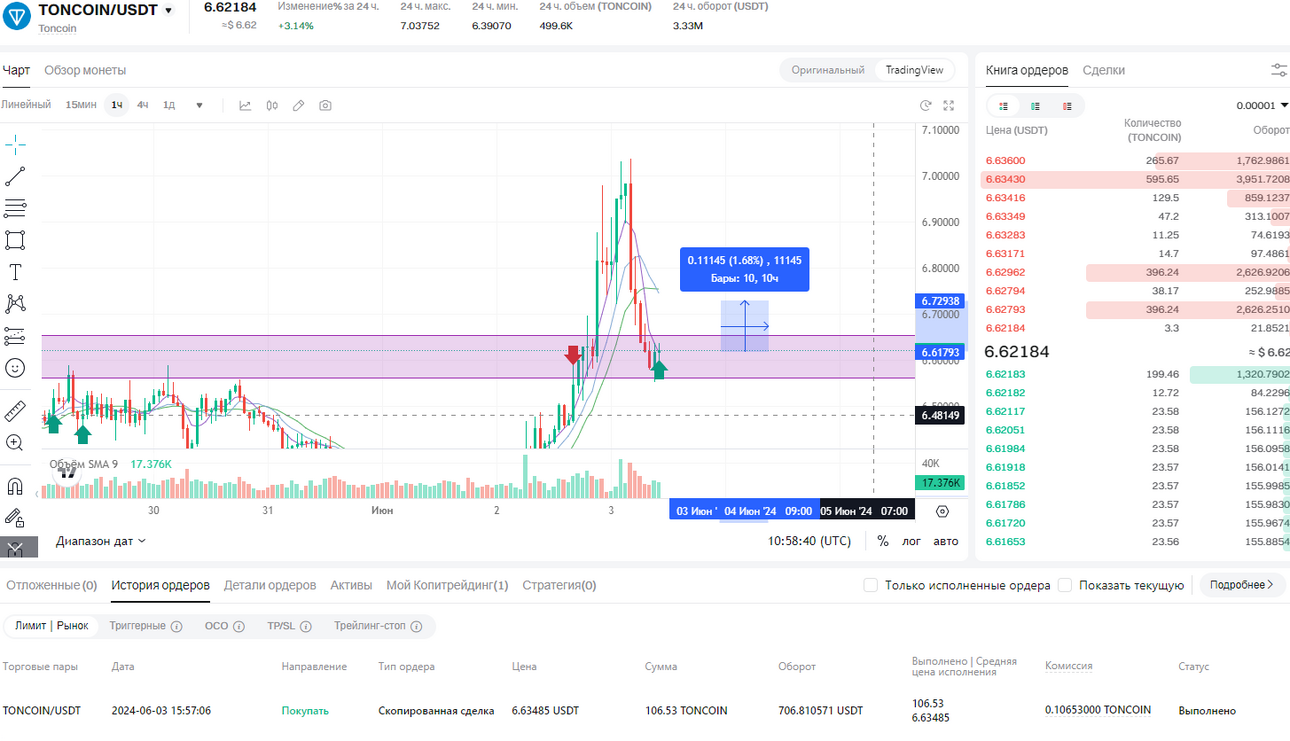The image size is (1290, 741).
Task: Switch chart to Оригинальный view
Action: click(828, 70)
